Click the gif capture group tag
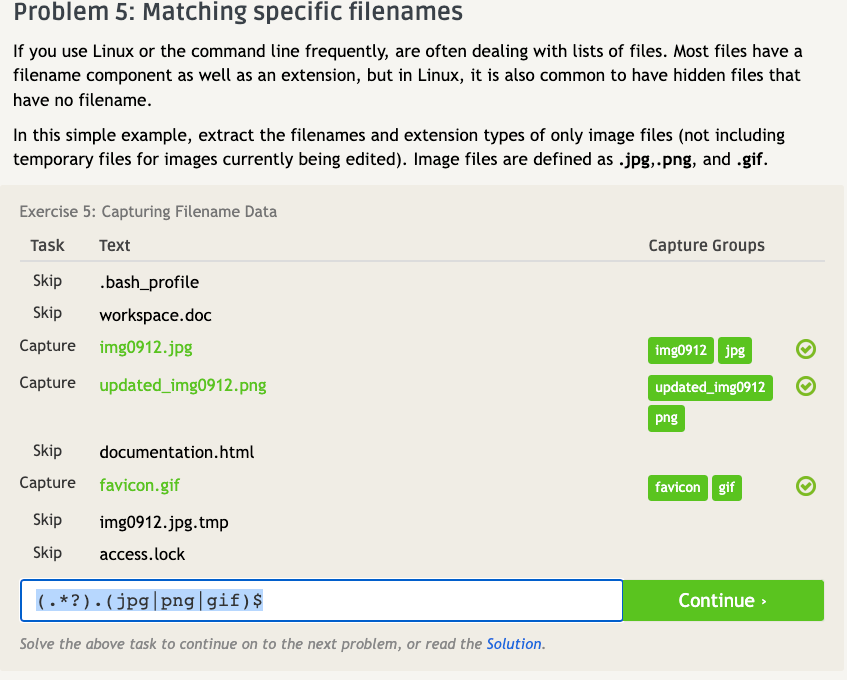 coord(727,487)
